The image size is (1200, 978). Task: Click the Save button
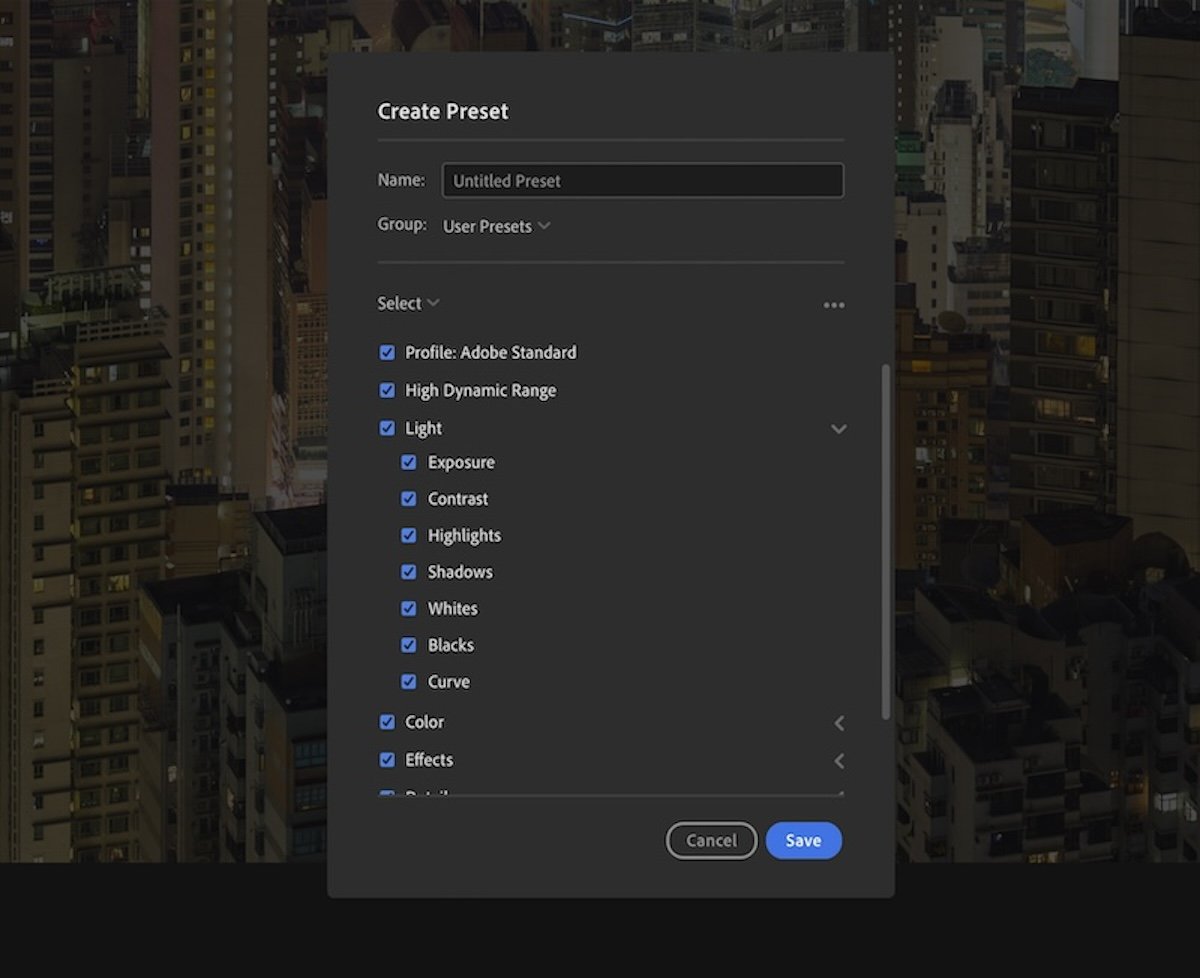(x=803, y=840)
